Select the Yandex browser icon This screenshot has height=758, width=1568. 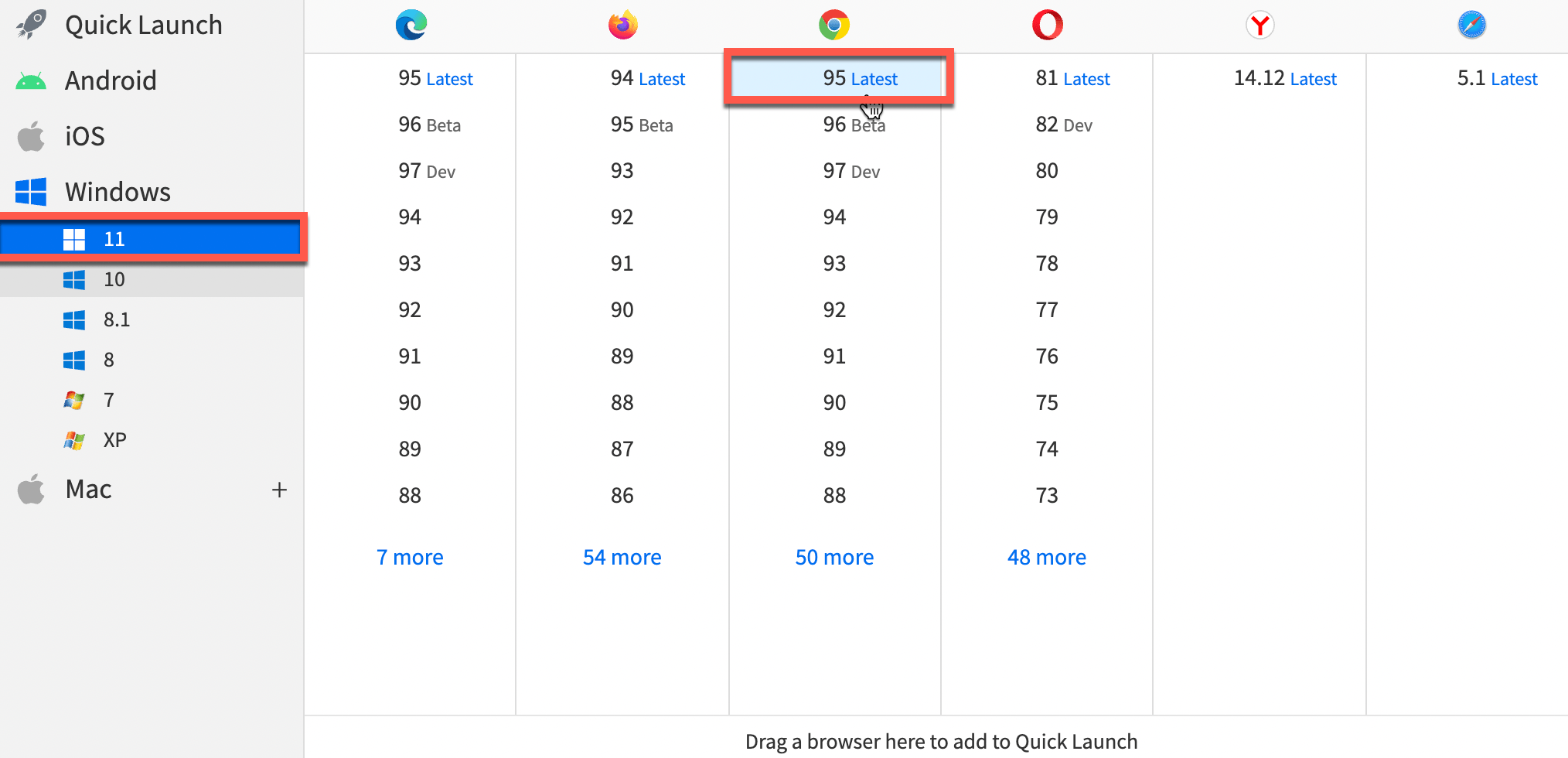point(1259,25)
